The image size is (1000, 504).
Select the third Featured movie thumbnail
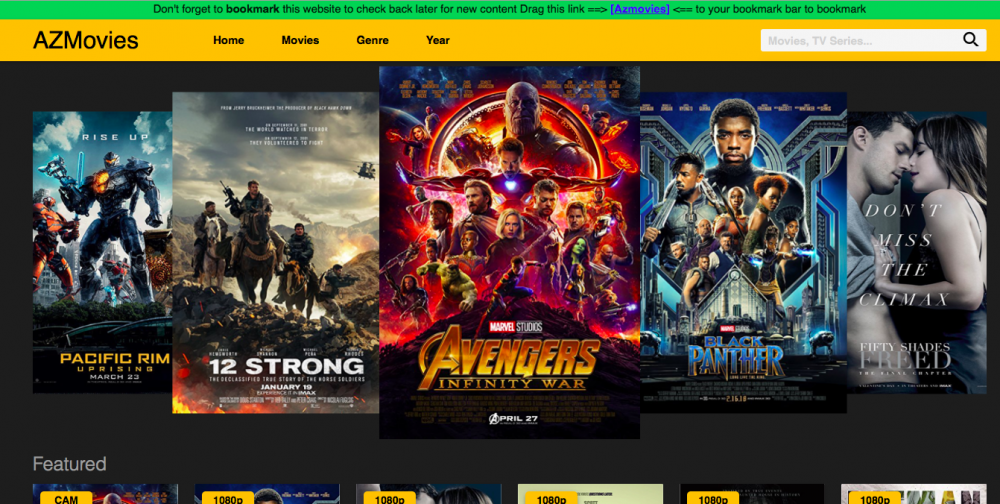(x=428, y=495)
